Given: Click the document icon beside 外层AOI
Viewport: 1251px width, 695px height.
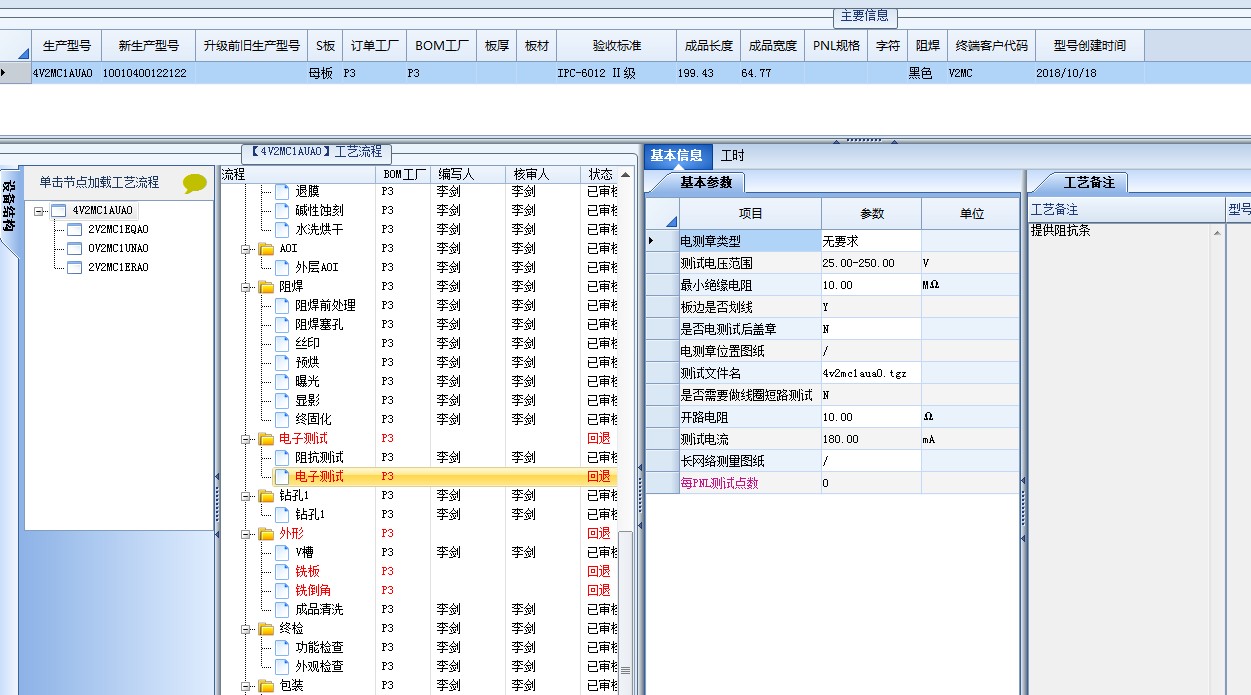Looking at the screenshot, I should (282, 267).
